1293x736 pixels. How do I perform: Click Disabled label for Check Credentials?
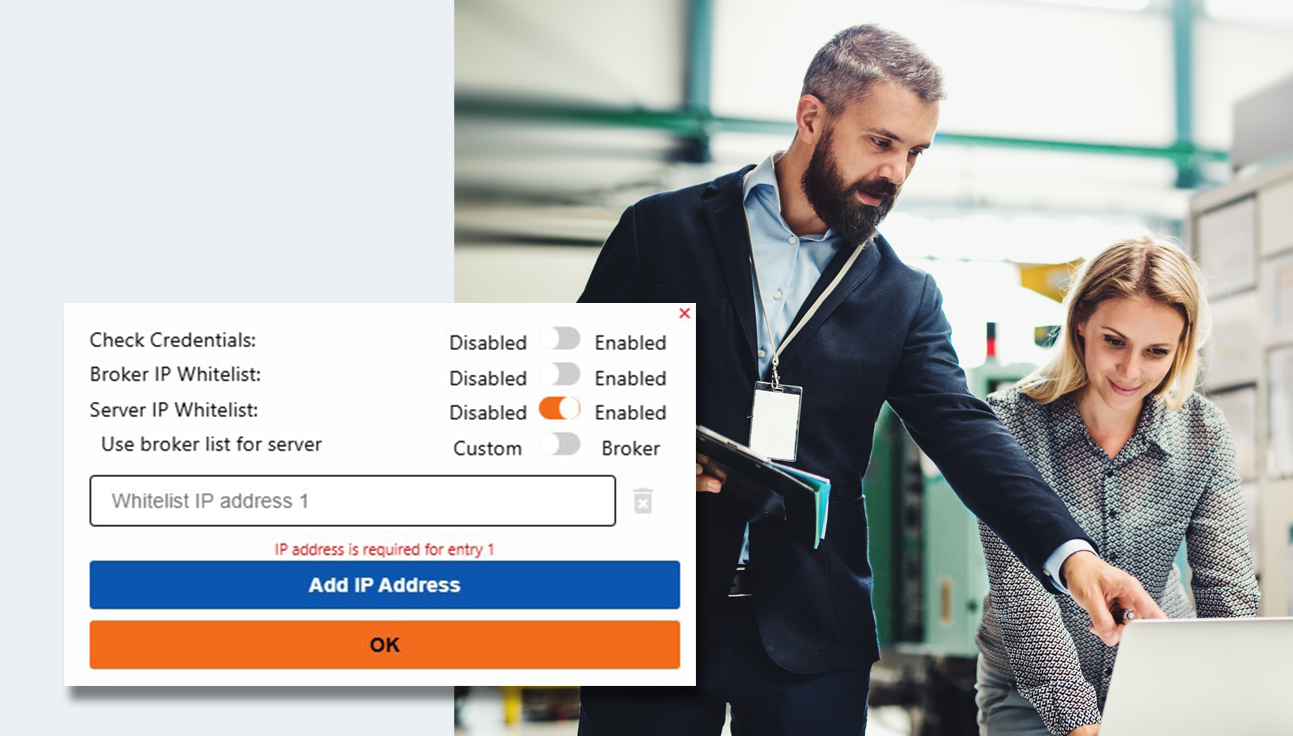pyautogui.click(x=488, y=343)
